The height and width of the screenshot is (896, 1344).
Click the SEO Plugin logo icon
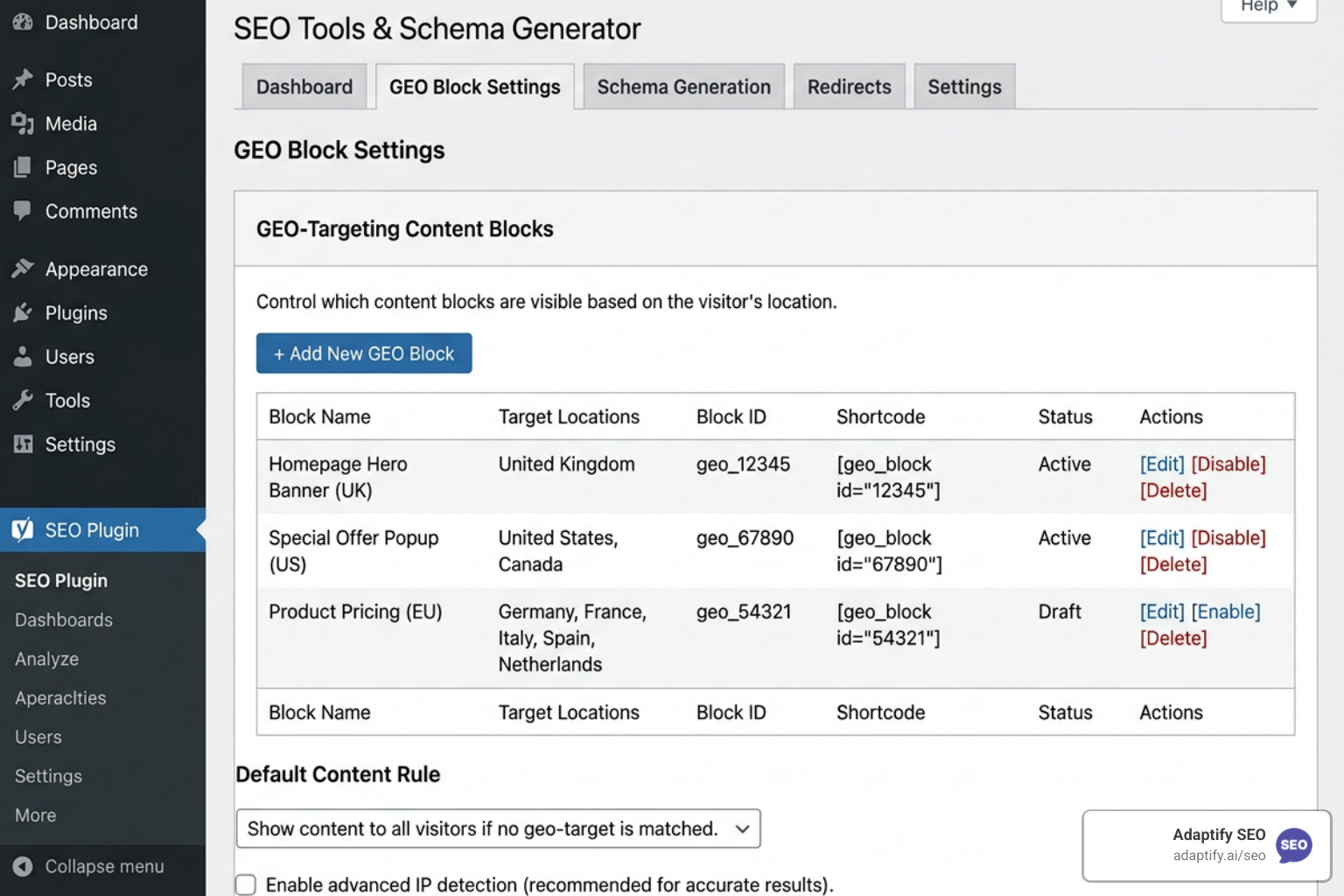pyautogui.click(x=23, y=529)
